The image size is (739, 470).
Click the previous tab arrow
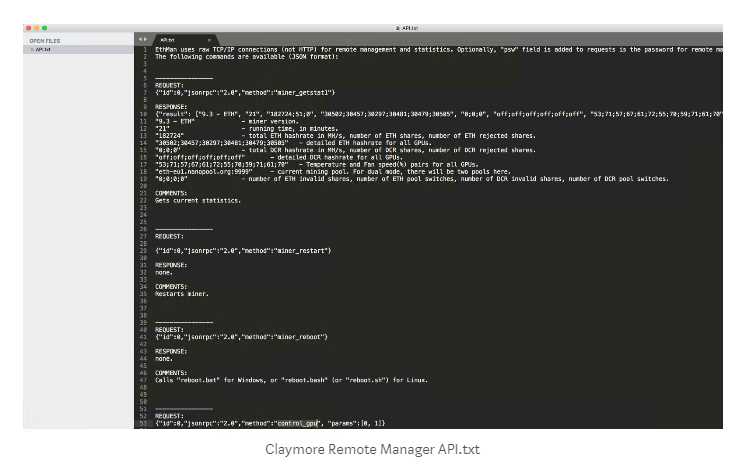[140, 40]
